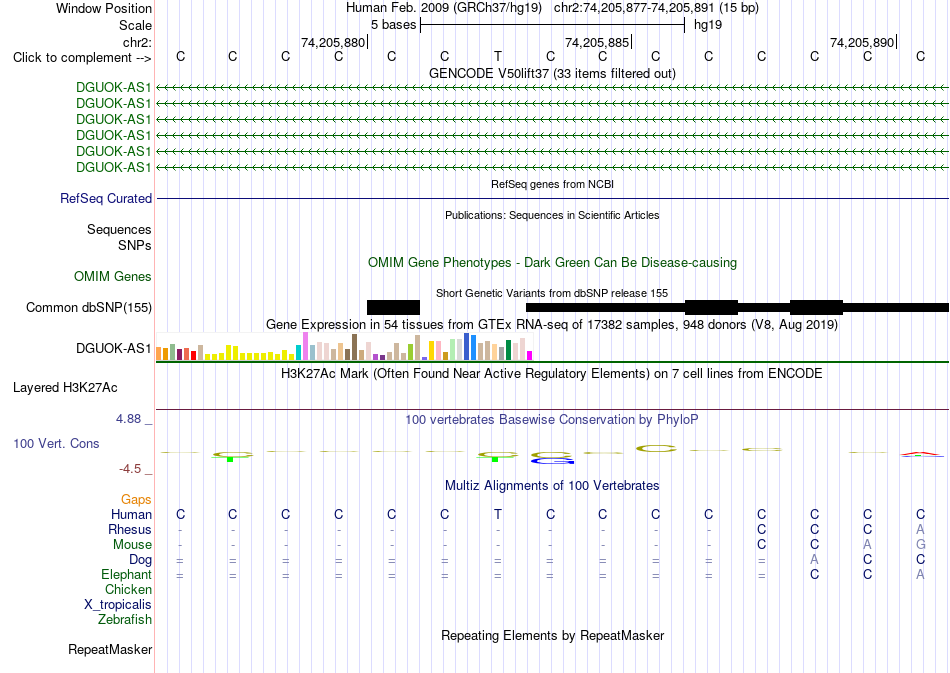Viewport: 950px width, 673px height.
Task: Open 'Gene Expression in 54 tissues from GTEx' title
Action: pyautogui.click(x=552, y=324)
